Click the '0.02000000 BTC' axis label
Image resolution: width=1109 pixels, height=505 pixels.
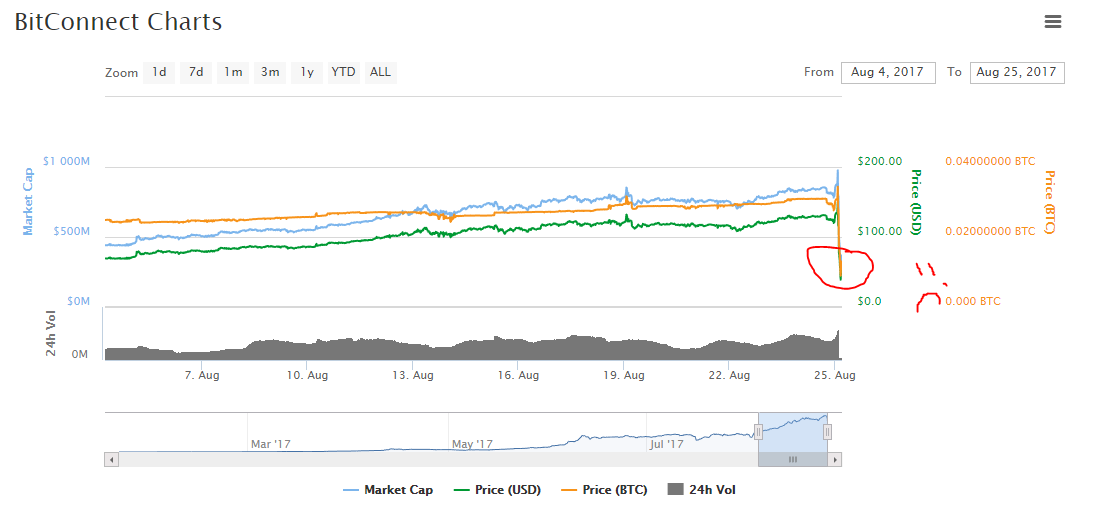tap(990, 231)
